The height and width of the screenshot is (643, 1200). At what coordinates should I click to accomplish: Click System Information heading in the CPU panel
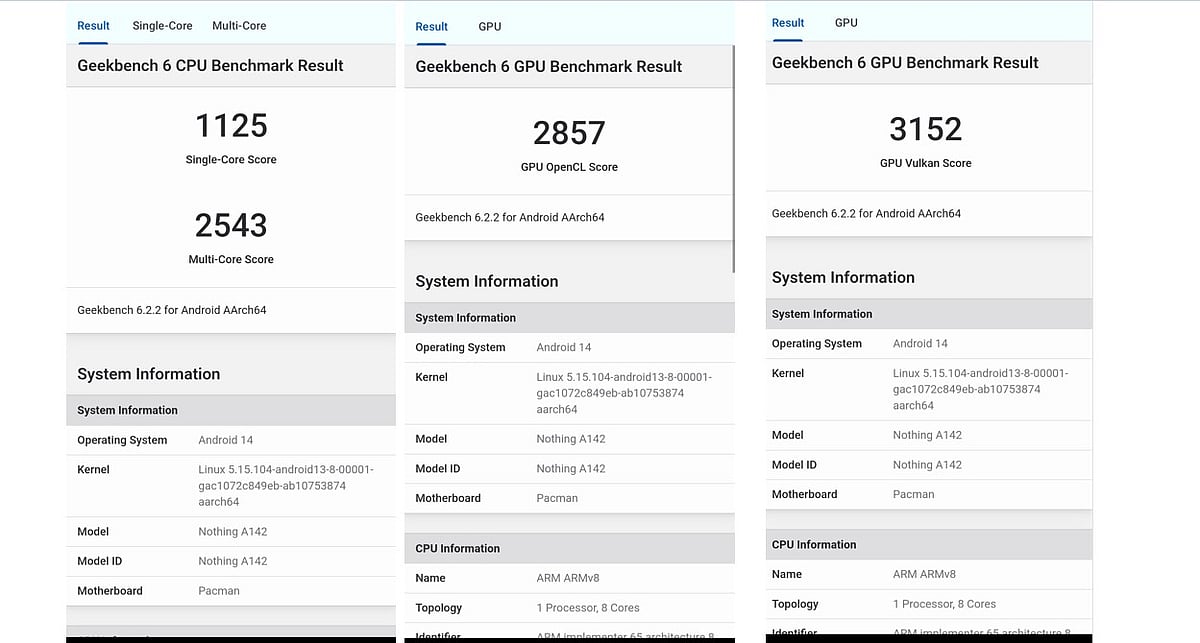point(148,374)
